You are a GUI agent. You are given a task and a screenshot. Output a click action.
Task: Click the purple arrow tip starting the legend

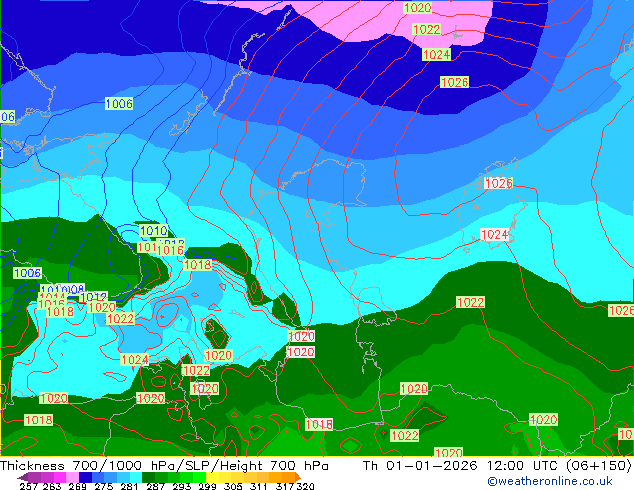[x=22, y=477]
